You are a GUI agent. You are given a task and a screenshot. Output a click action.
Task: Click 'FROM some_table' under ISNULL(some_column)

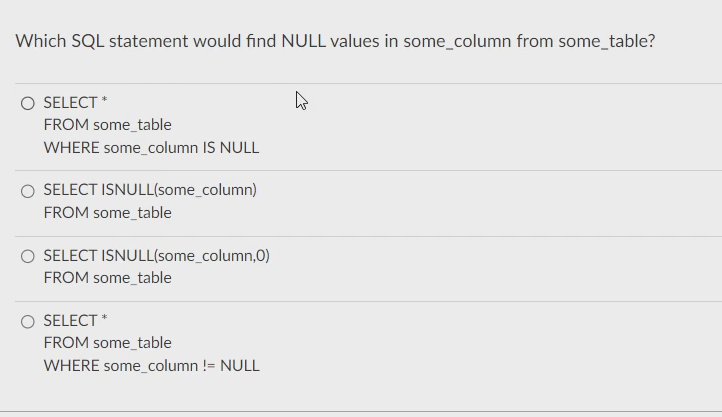pos(108,213)
